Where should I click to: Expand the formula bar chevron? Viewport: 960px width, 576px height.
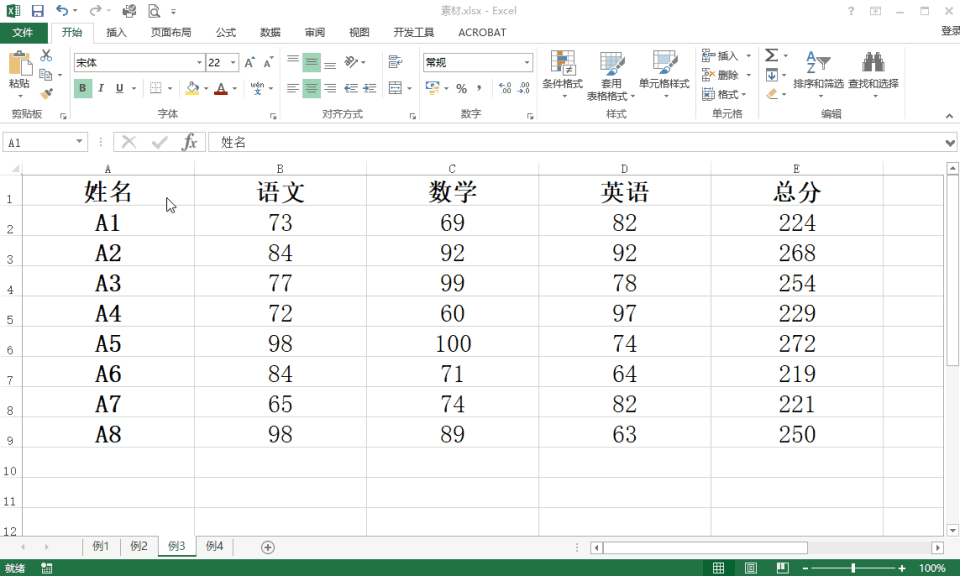950,143
